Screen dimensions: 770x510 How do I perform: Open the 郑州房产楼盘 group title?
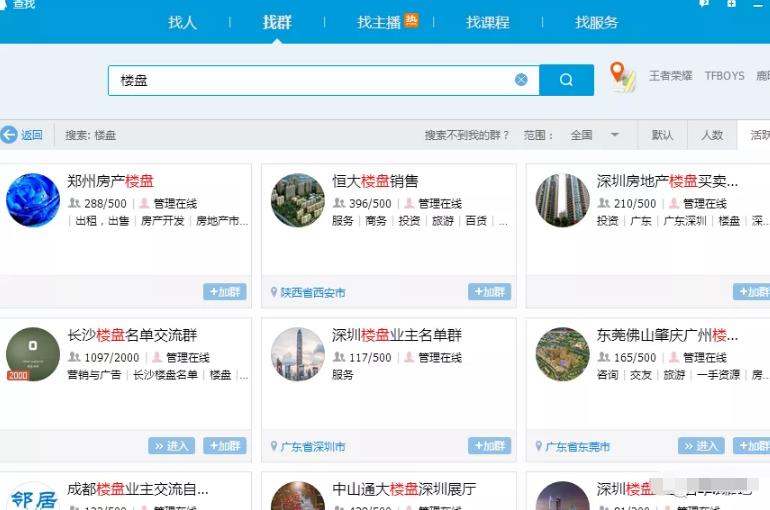coord(110,181)
